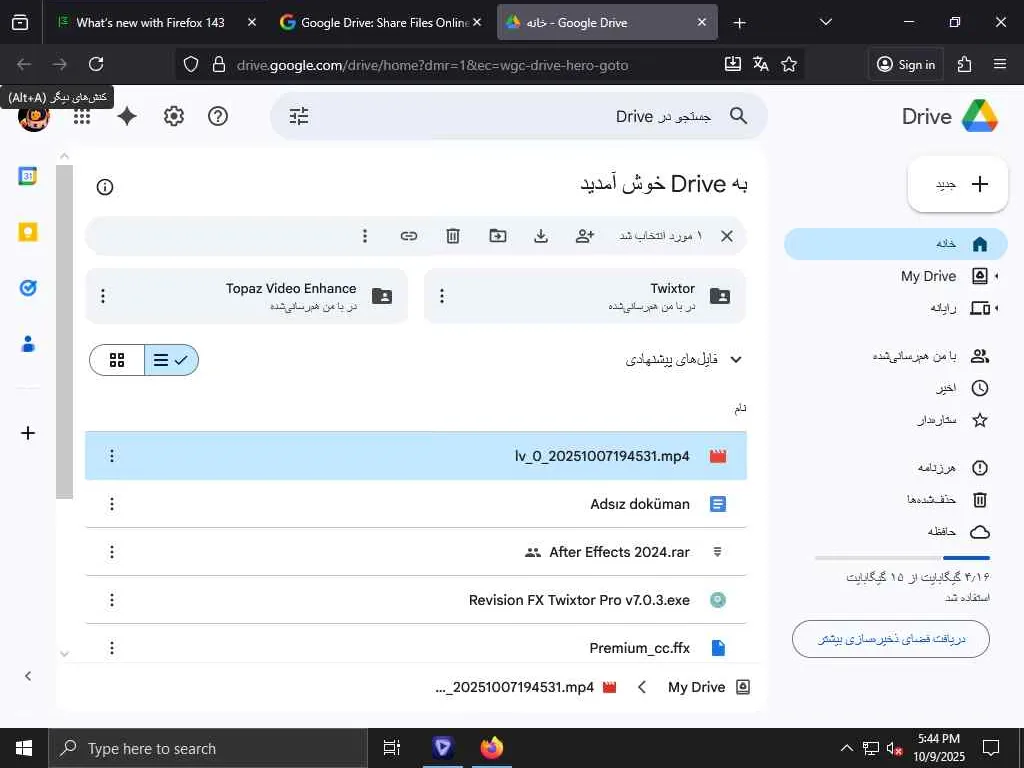1024x768 pixels.
Task: Translate this page icon in address bar
Action: pyautogui.click(x=761, y=64)
